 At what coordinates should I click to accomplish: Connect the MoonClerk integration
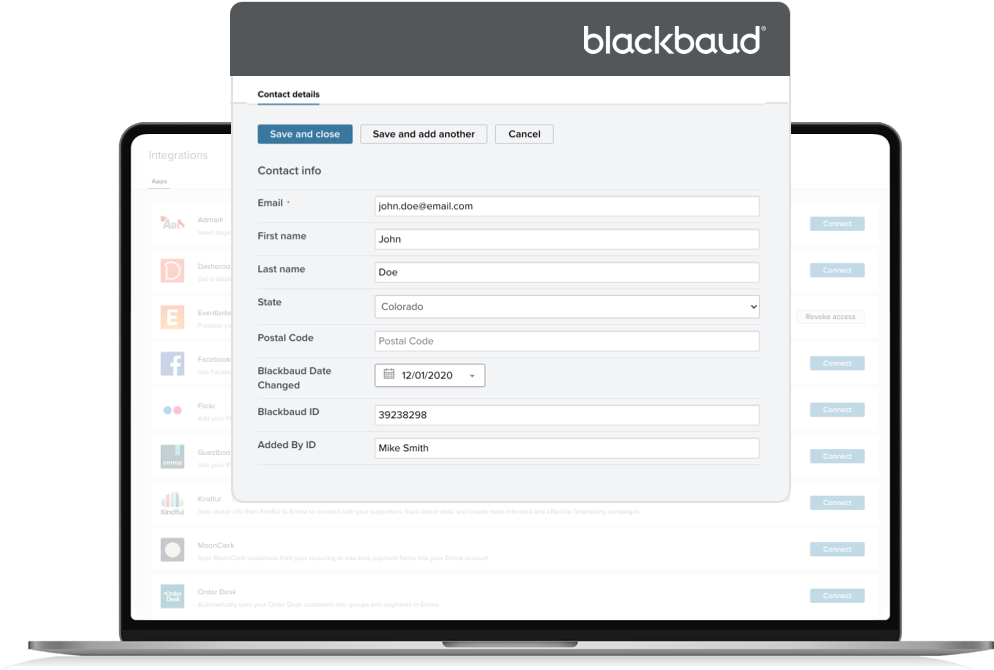[x=837, y=549]
